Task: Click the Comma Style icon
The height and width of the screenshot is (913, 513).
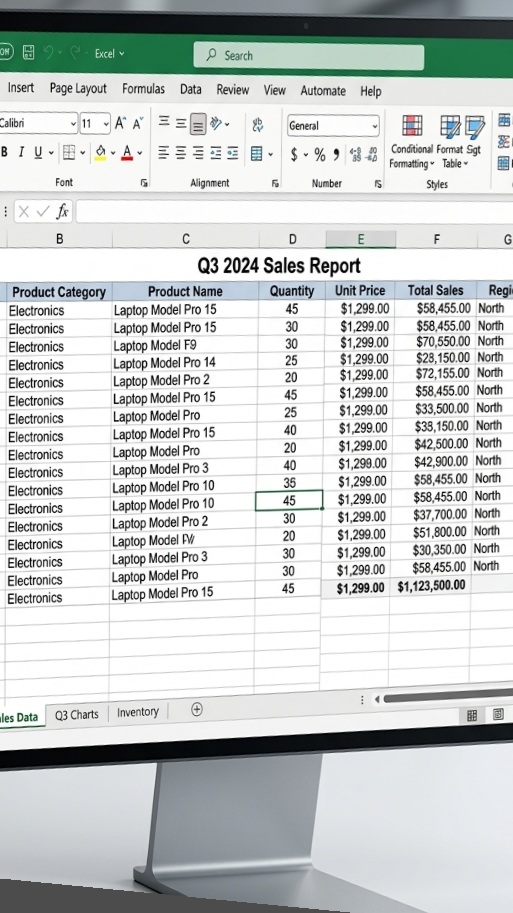Action: [x=336, y=154]
